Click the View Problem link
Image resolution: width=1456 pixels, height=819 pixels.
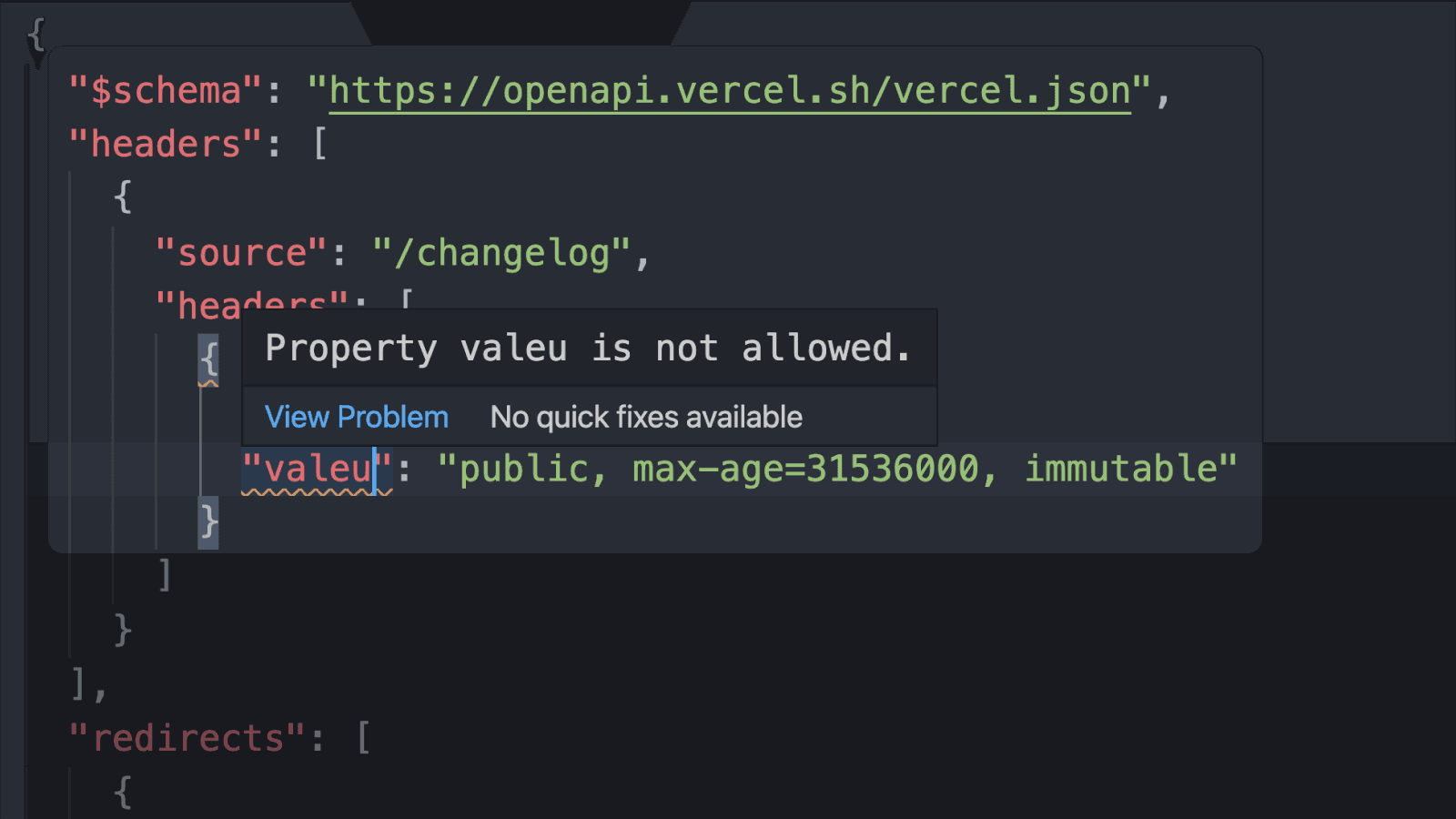tap(356, 418)
